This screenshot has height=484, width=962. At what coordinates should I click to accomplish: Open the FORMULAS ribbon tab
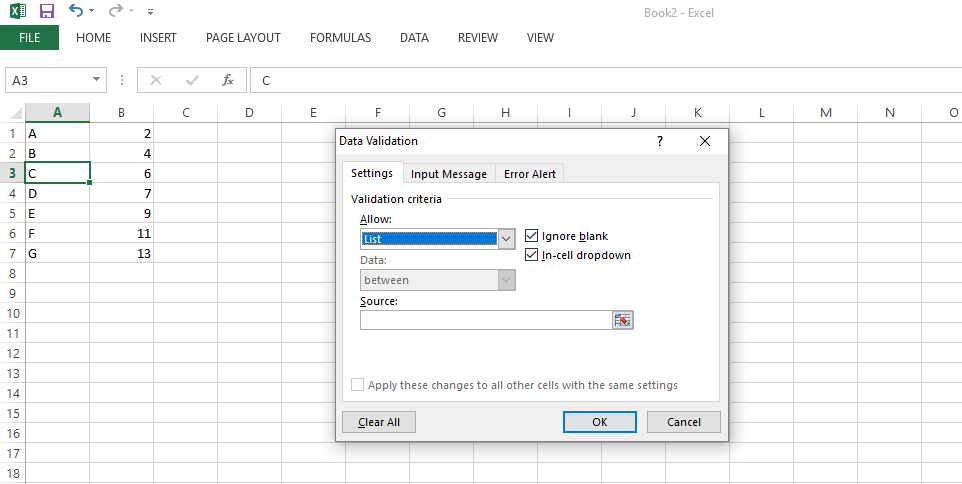point(340,38)
